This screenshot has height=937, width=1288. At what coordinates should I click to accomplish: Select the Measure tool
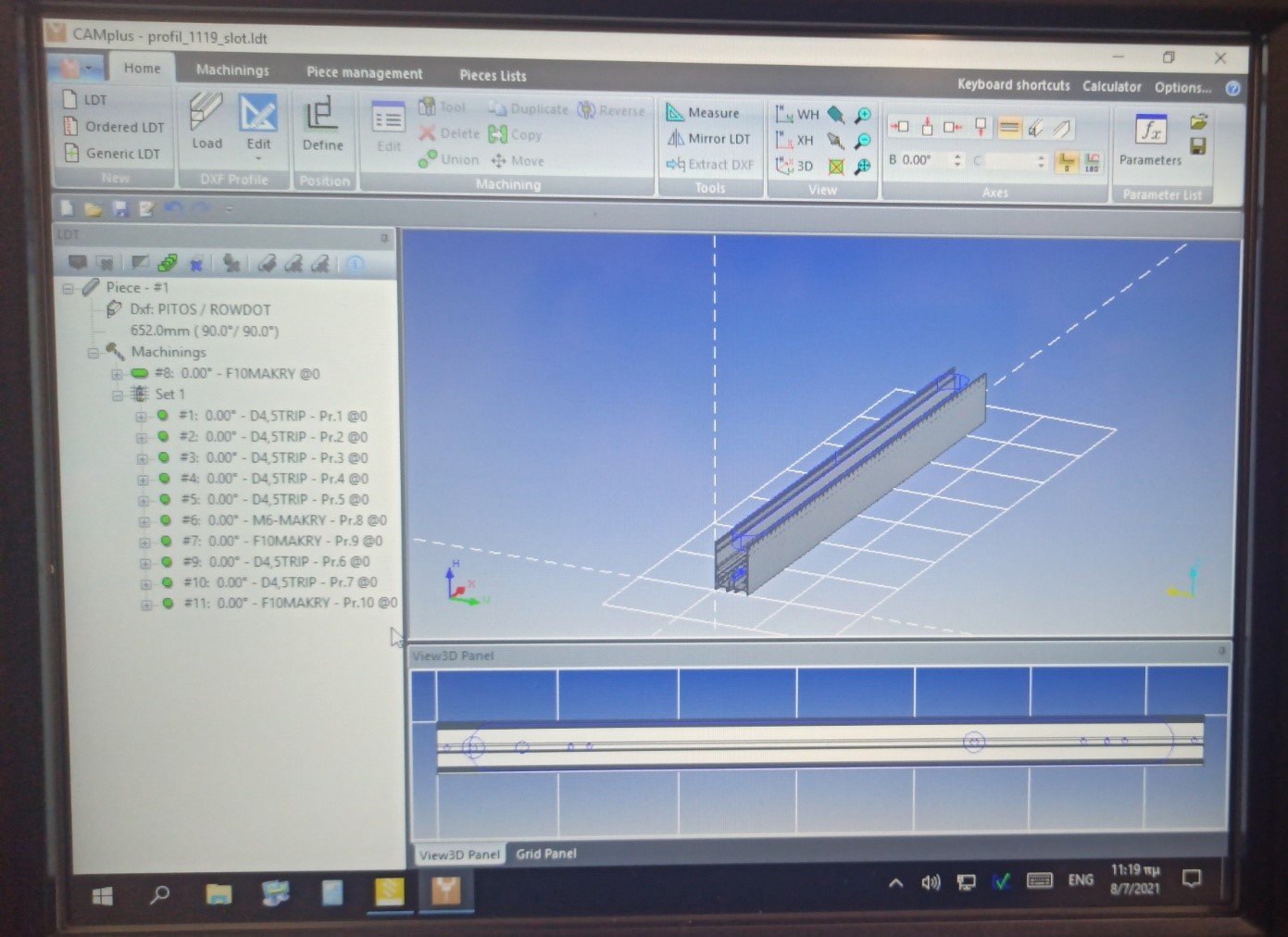click(703, 113)
